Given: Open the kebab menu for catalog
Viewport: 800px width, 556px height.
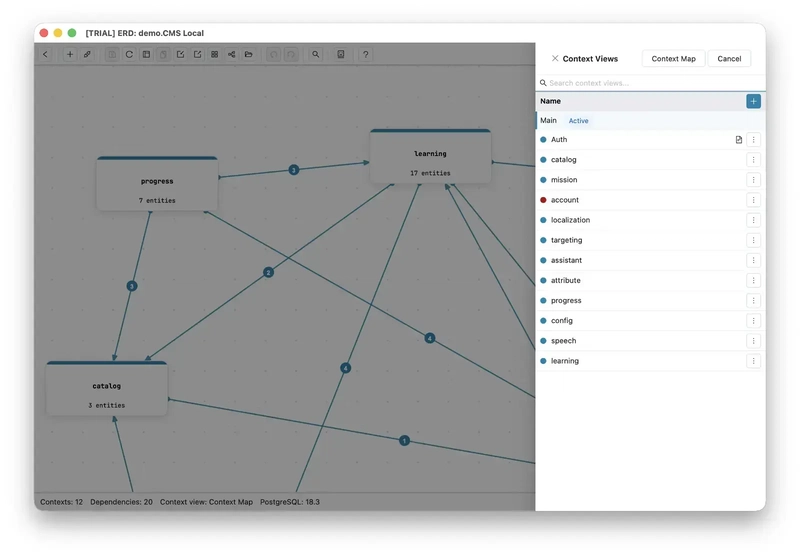Looking at the screenshot, I should pyautogui.click(x=753, y=160).
